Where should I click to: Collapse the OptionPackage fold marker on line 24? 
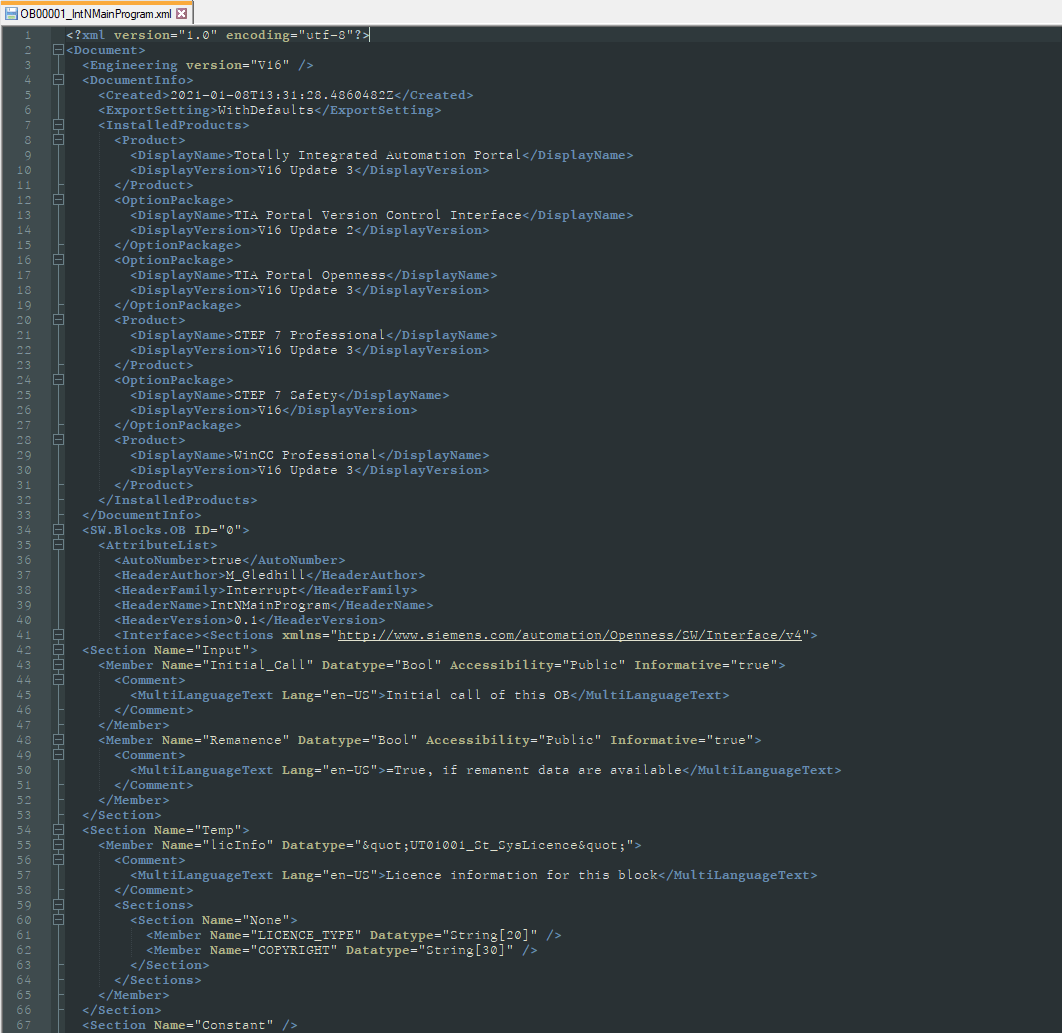coord(58,380)
